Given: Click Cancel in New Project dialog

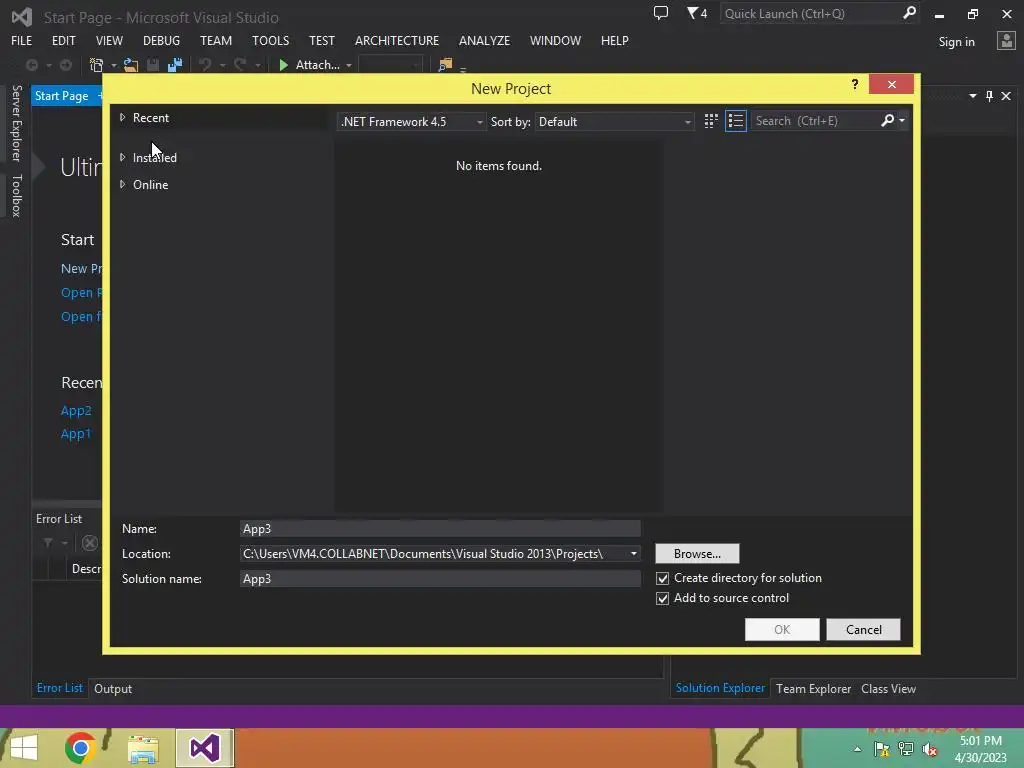Looking at the screenshot, I should [x=863, y=630].
